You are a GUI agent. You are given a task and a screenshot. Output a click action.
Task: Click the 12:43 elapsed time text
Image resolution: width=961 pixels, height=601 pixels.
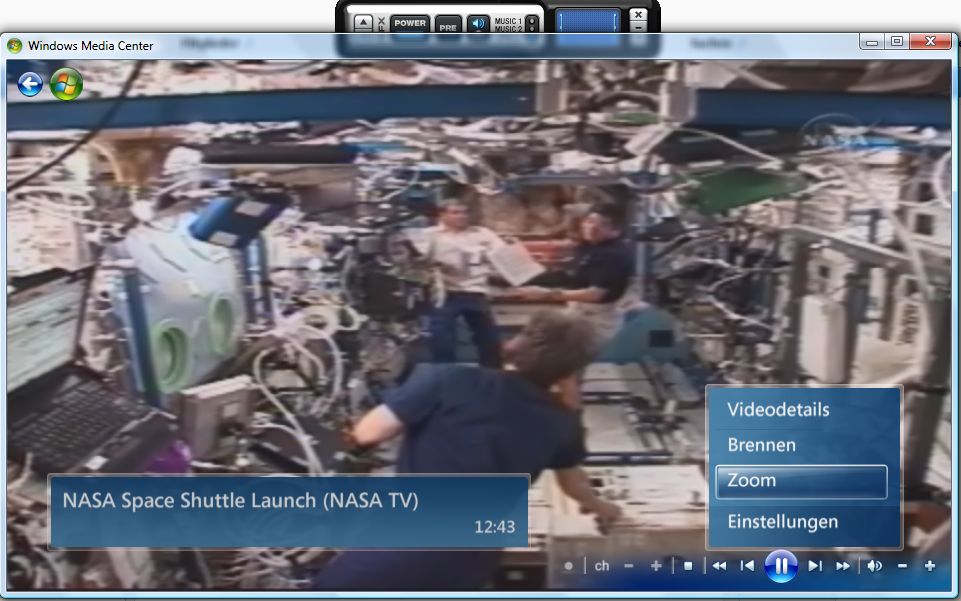(495, 527)
